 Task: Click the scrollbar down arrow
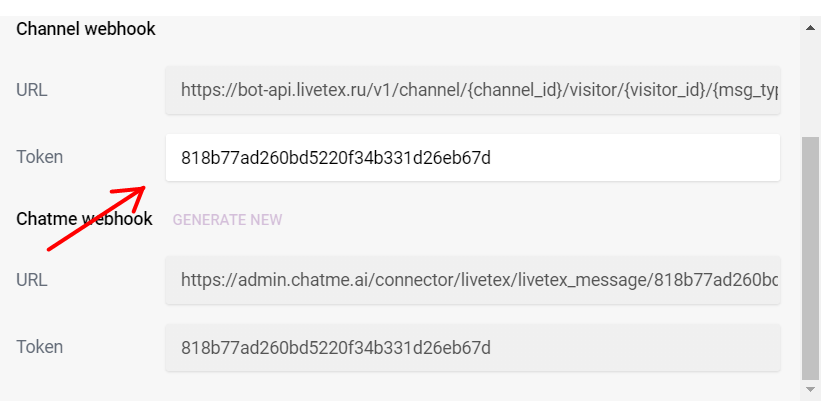coord(810,389)
